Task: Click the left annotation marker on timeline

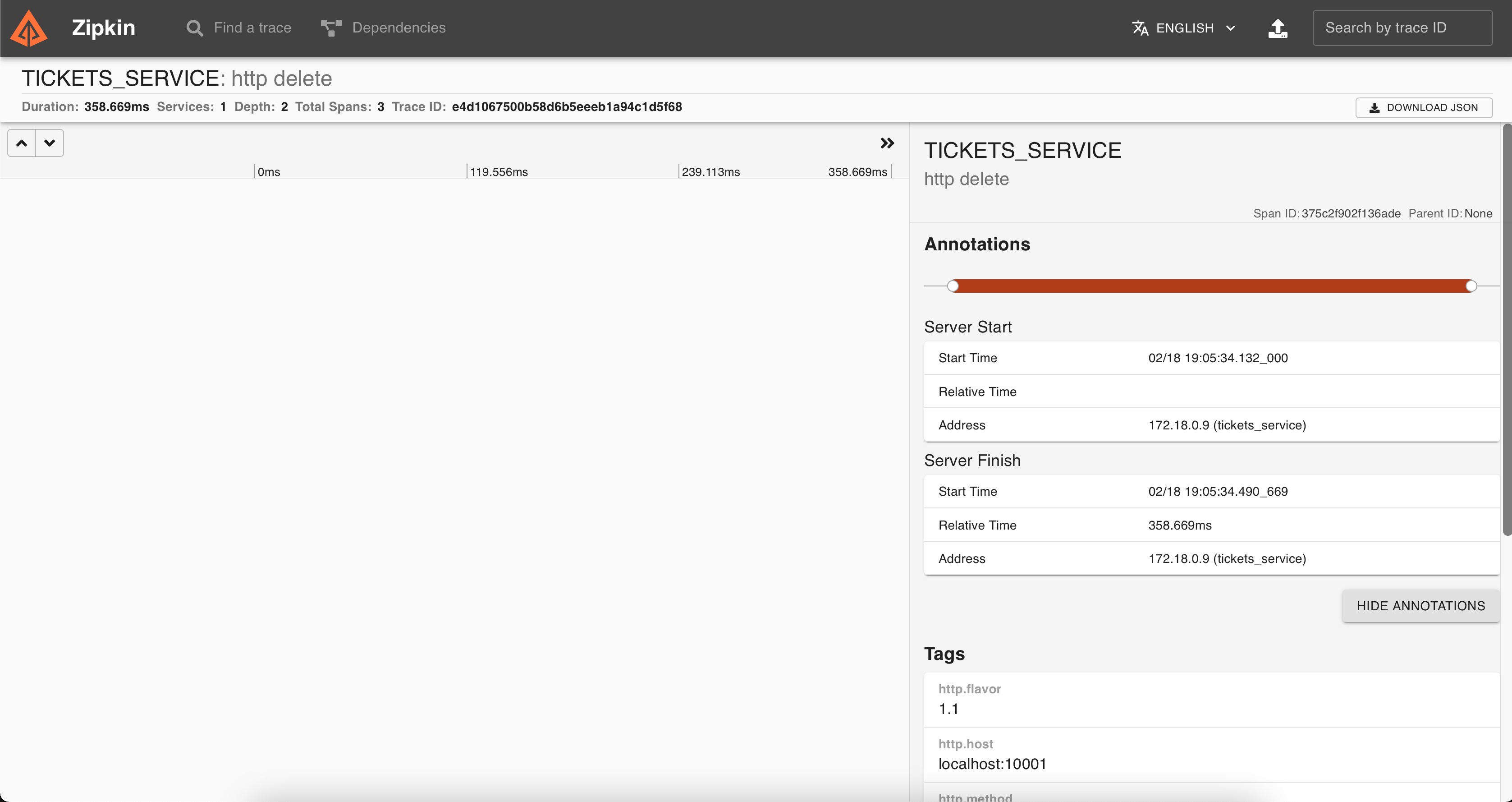Action: 953,286
